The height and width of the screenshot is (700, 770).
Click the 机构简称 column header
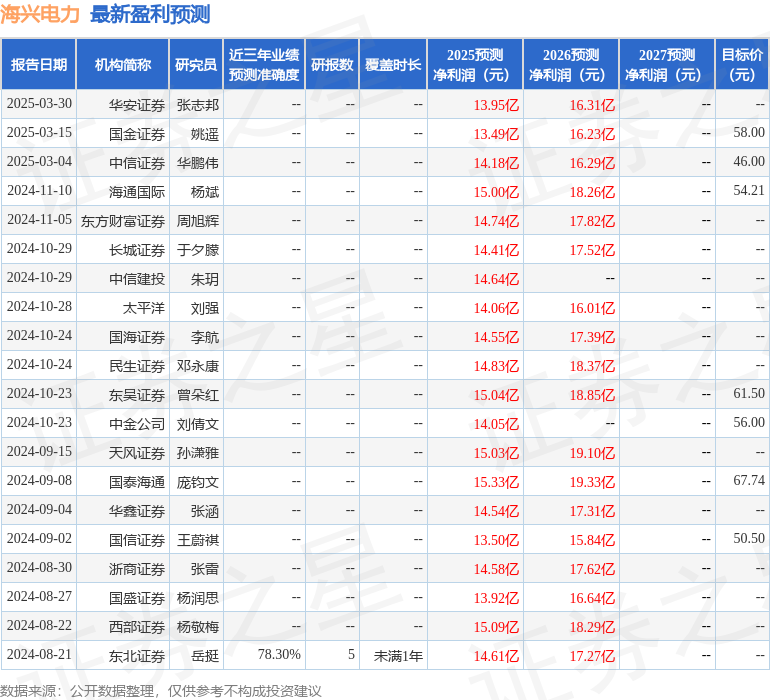pyautogui.click(x=122, y=65)
